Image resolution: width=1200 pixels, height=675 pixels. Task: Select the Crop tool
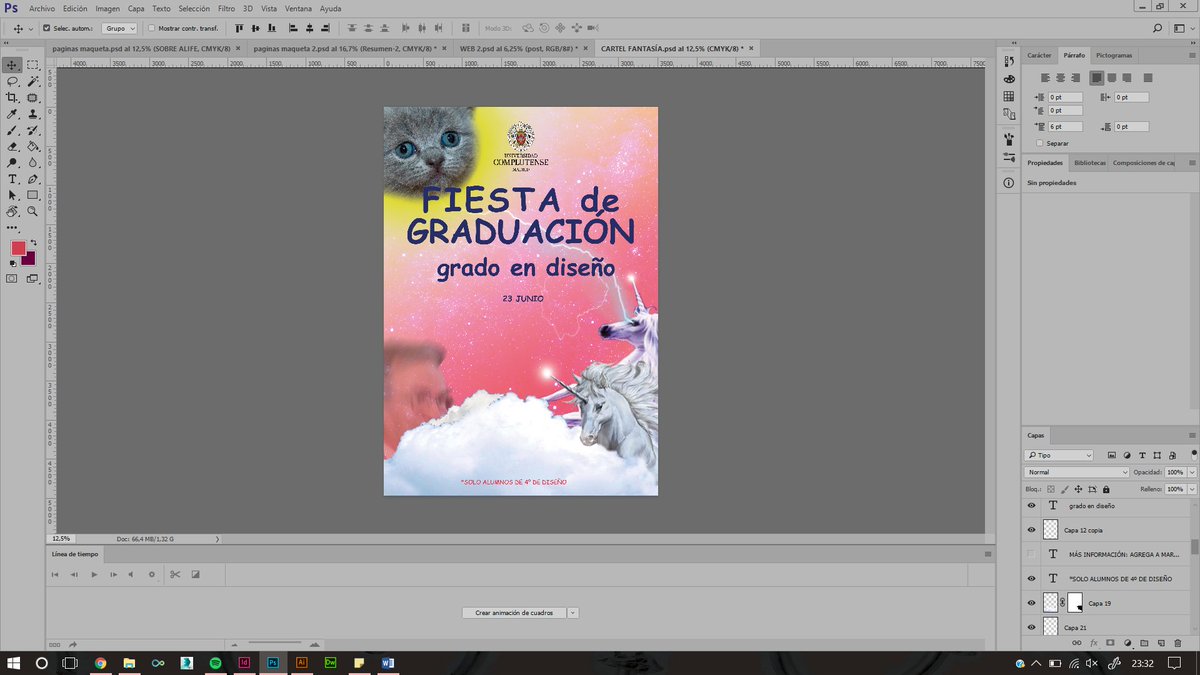coord(12,97)
